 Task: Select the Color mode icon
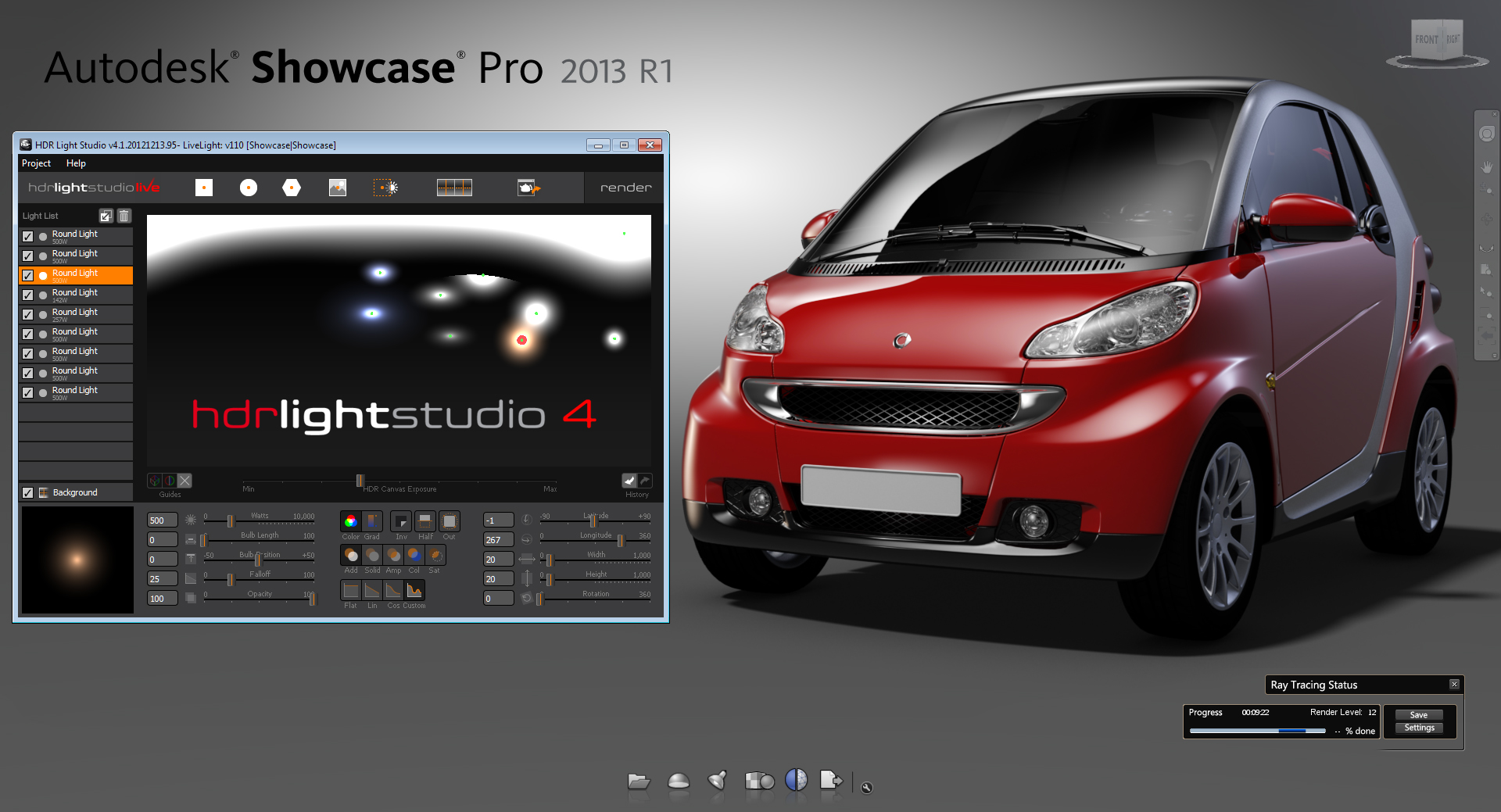click(x=351, y=521)
